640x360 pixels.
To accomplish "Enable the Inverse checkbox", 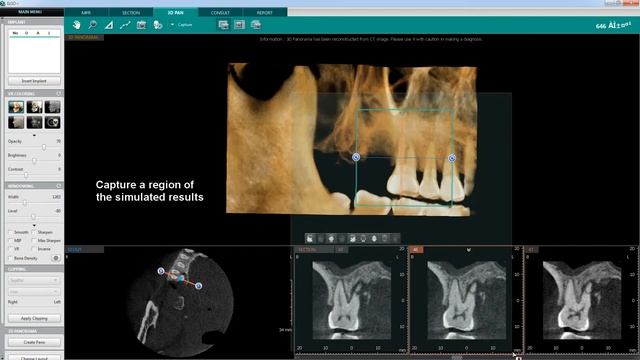I will click(34, 249).
